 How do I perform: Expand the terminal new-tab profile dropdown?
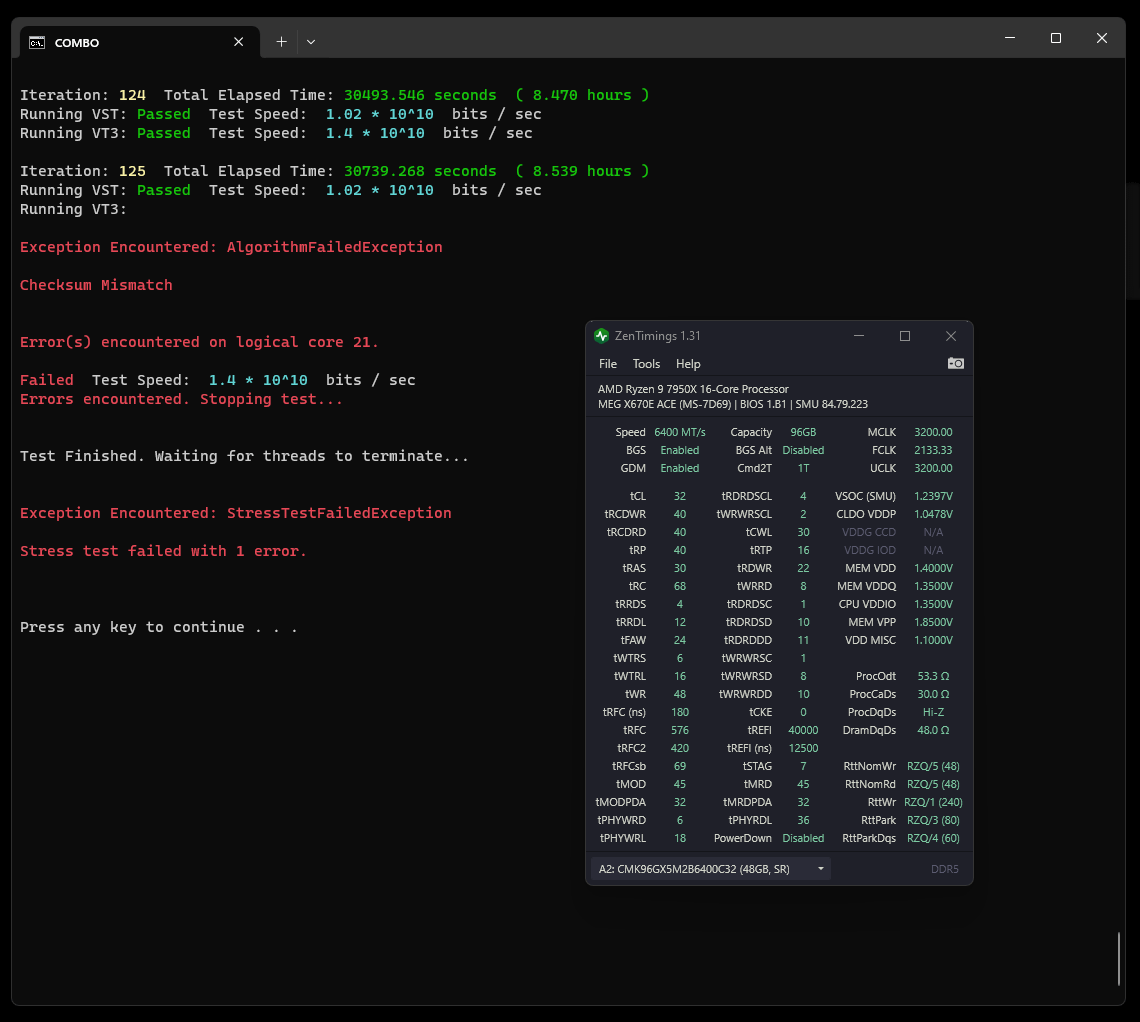pos(311,42)
